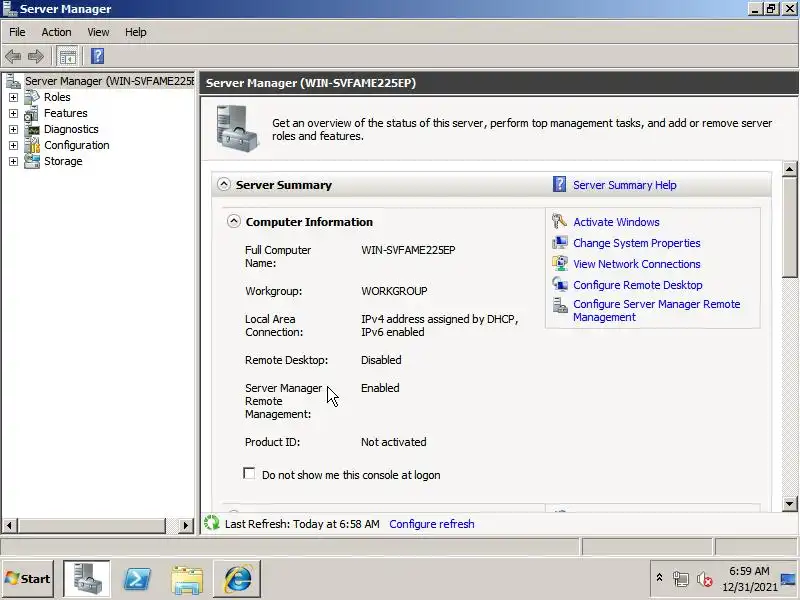The image size is (800, 600).
Task: Click the Features node icon
Action: point(32,113)
